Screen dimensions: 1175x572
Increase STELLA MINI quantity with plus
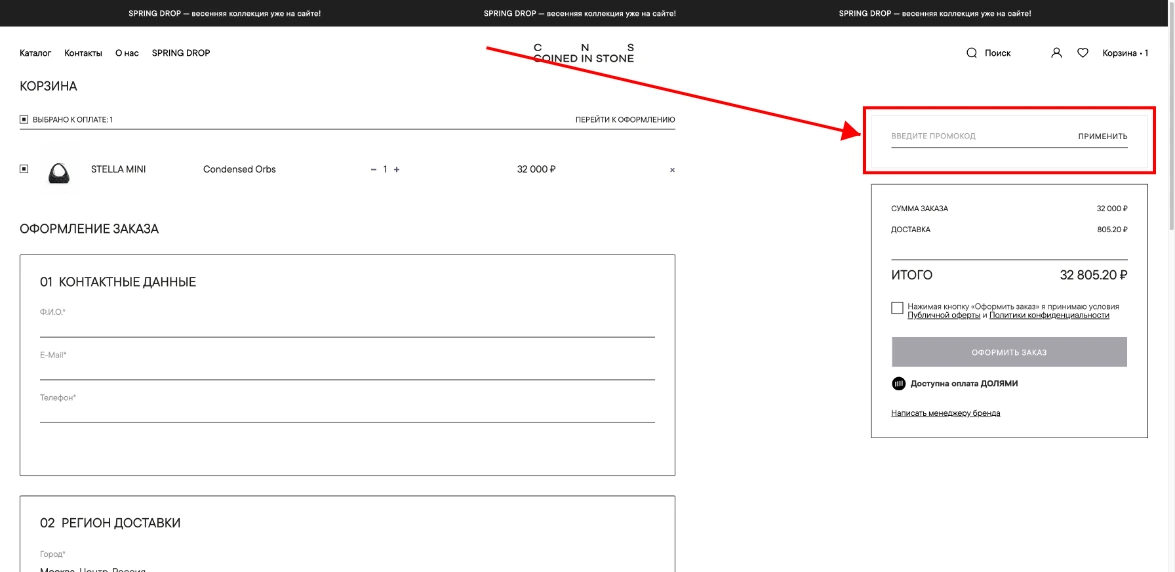(x=396, y=169)
